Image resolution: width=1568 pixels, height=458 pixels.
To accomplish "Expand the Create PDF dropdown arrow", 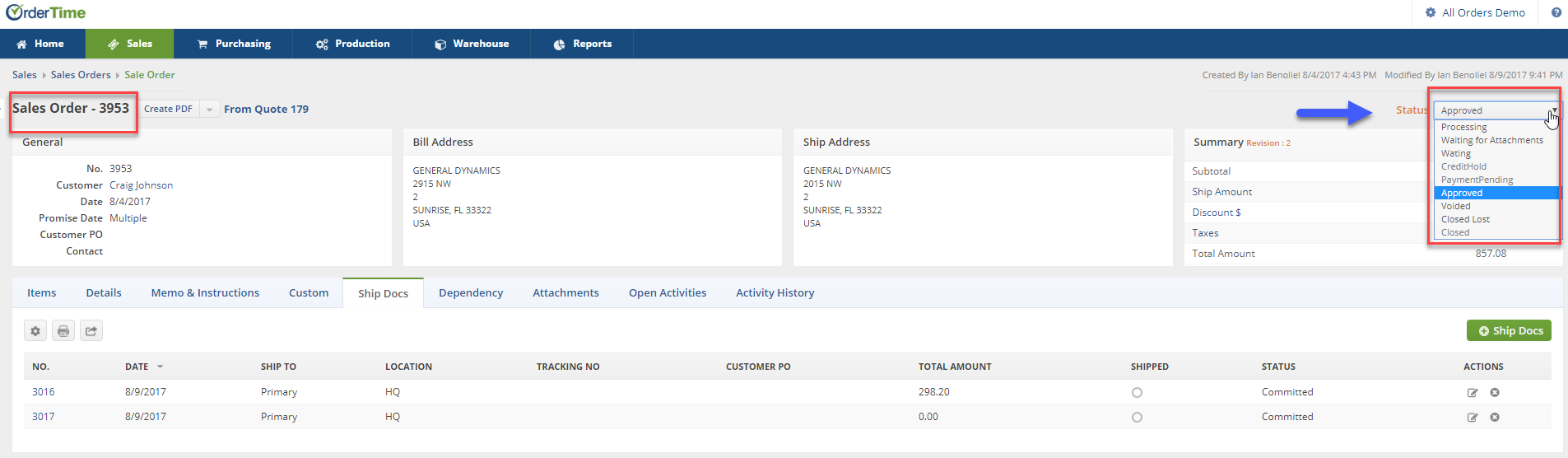I will point(210,109).
